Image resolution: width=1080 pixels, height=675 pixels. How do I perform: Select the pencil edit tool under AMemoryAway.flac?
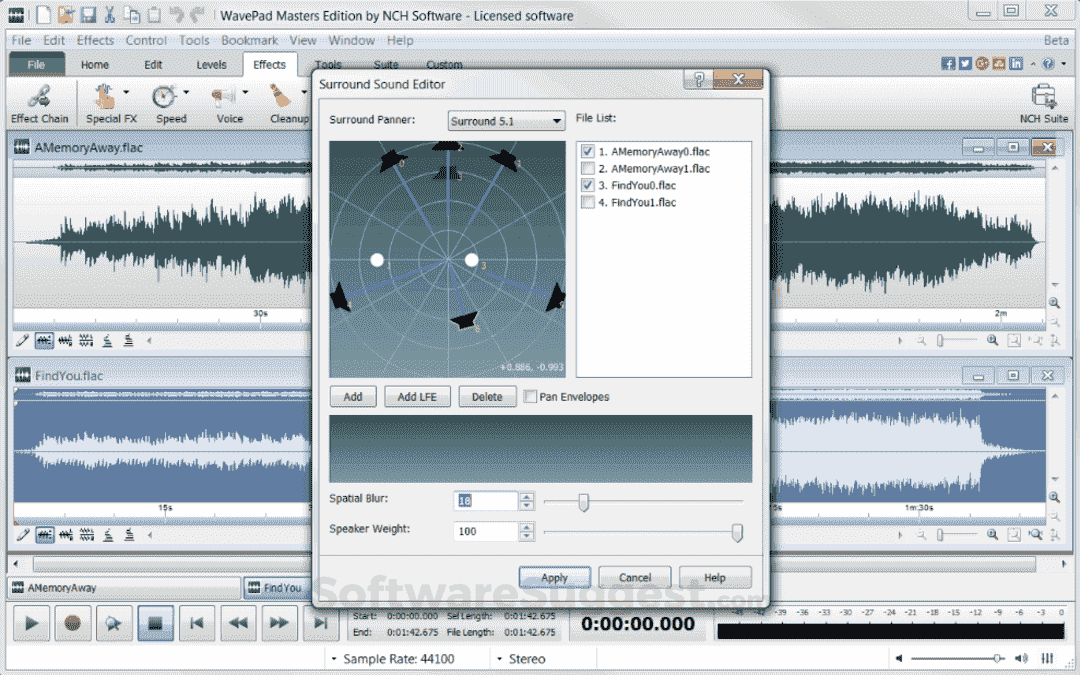21,340
